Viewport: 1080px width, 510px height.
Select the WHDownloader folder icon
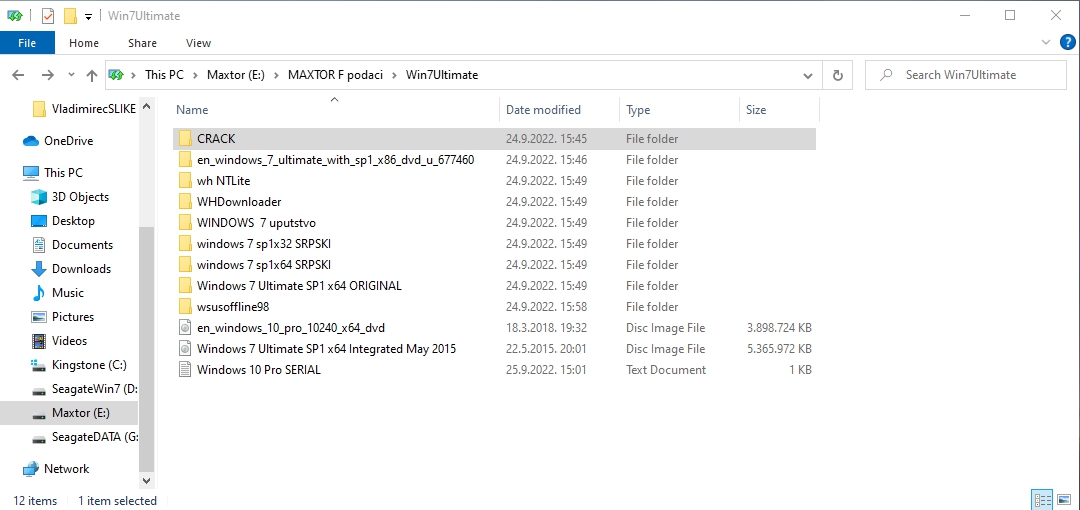point(184,202)
